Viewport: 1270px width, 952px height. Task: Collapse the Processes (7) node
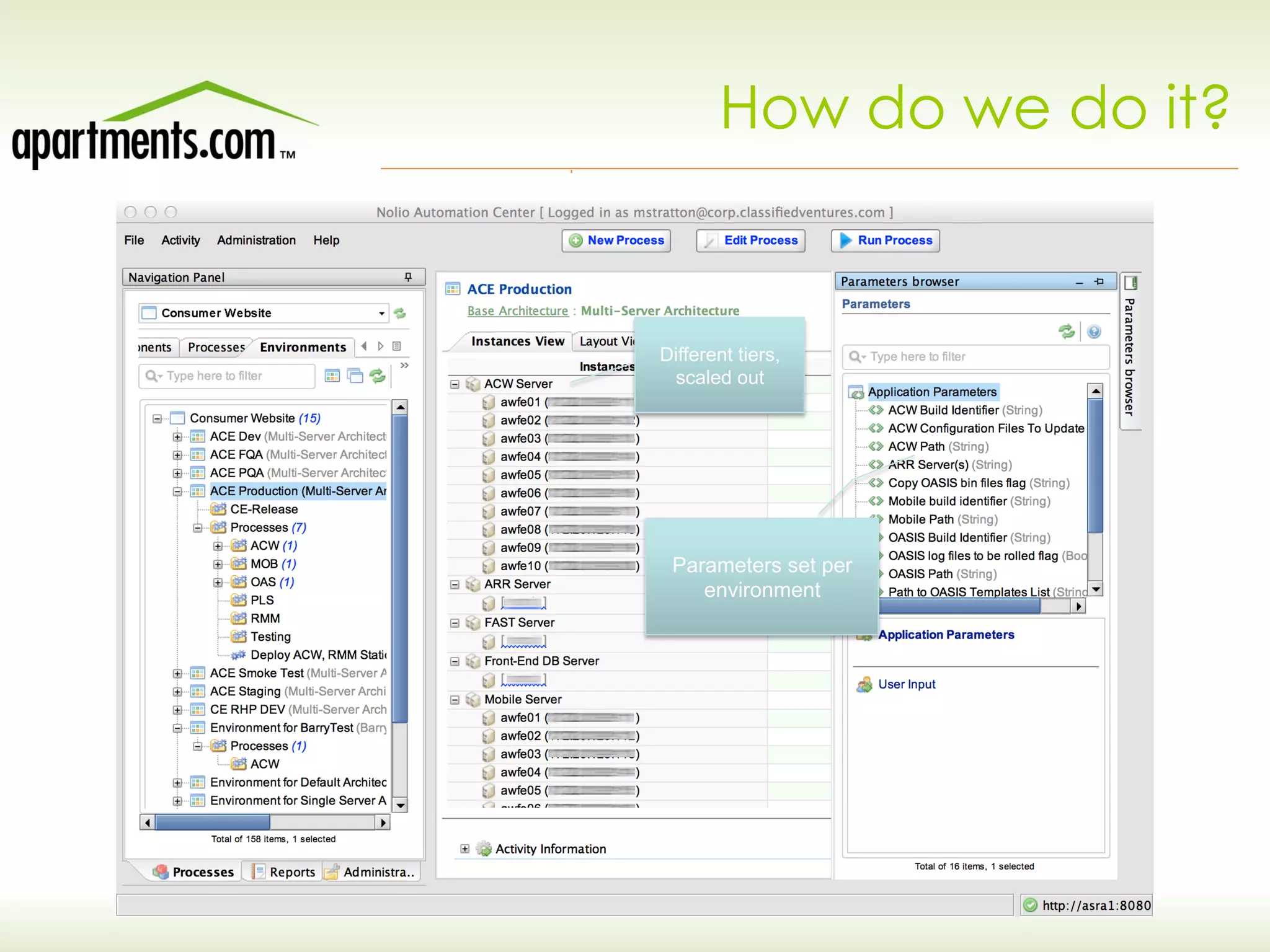[197, 528]
